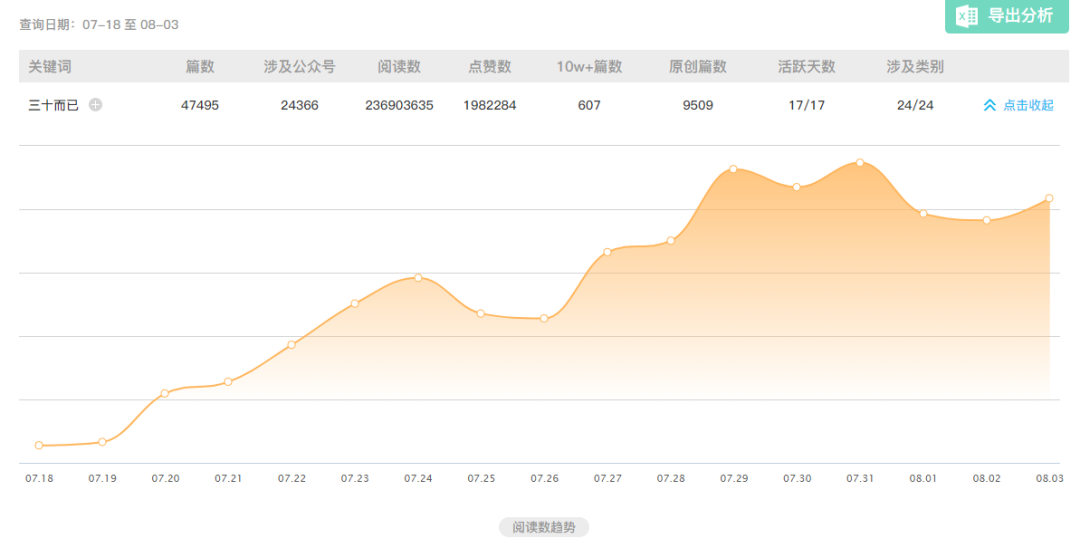Click the 07.26 axis label
The height and width of the screenshot is (548, 1080).
(x=544, y=478)
